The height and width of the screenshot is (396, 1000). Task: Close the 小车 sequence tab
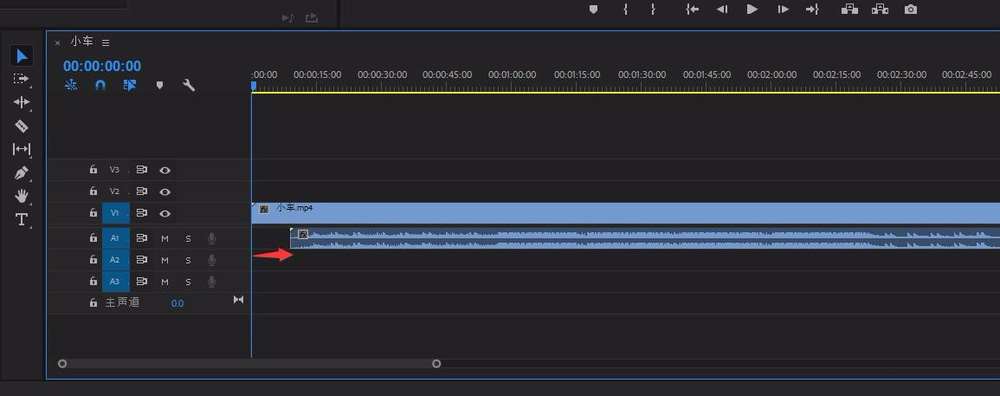click(57, 43)
